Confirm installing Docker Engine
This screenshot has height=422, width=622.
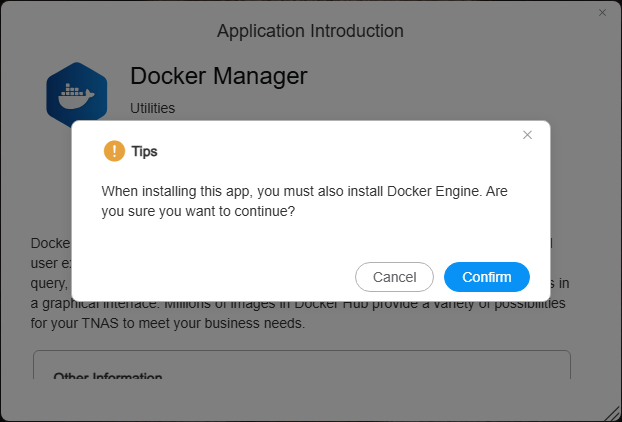(x=487, y=277)
